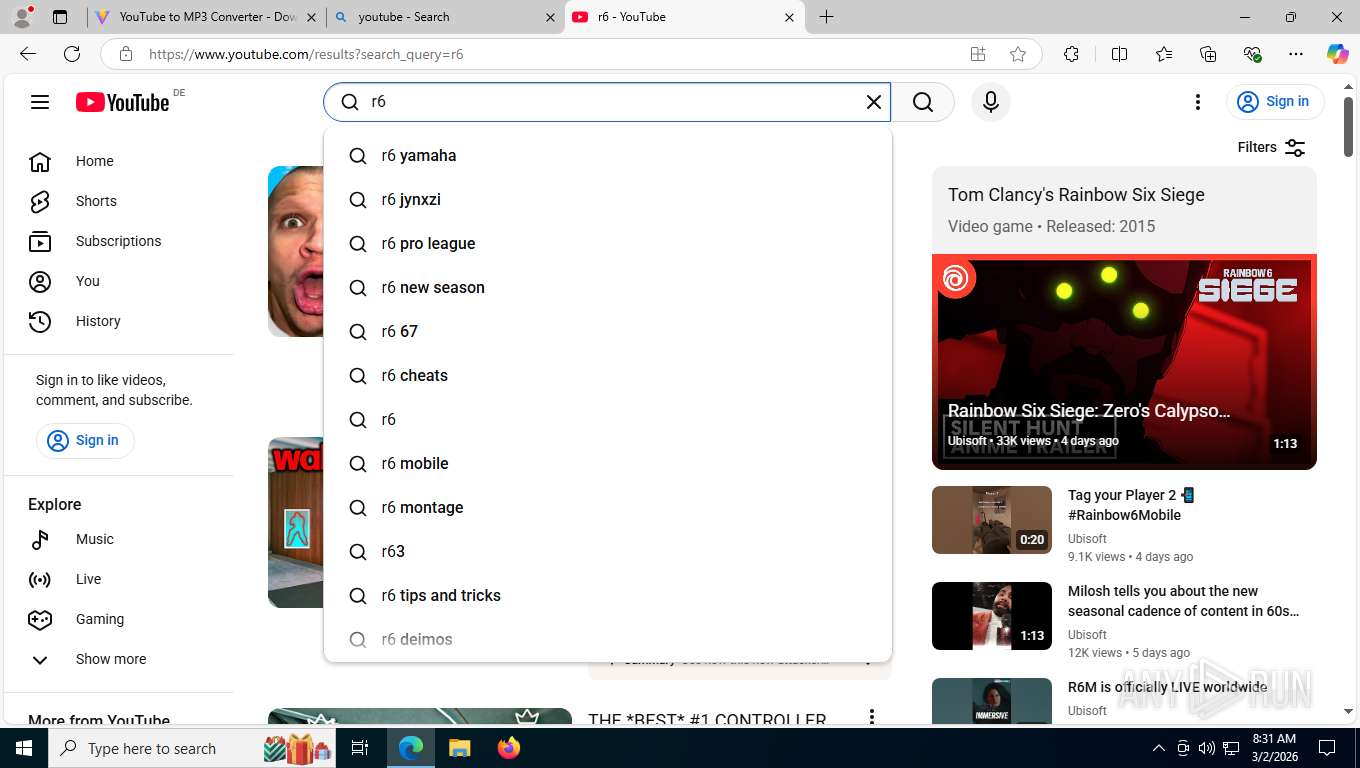Add page to favorites star icon
1360x768 pixels.
click(x=1018, y=55)
